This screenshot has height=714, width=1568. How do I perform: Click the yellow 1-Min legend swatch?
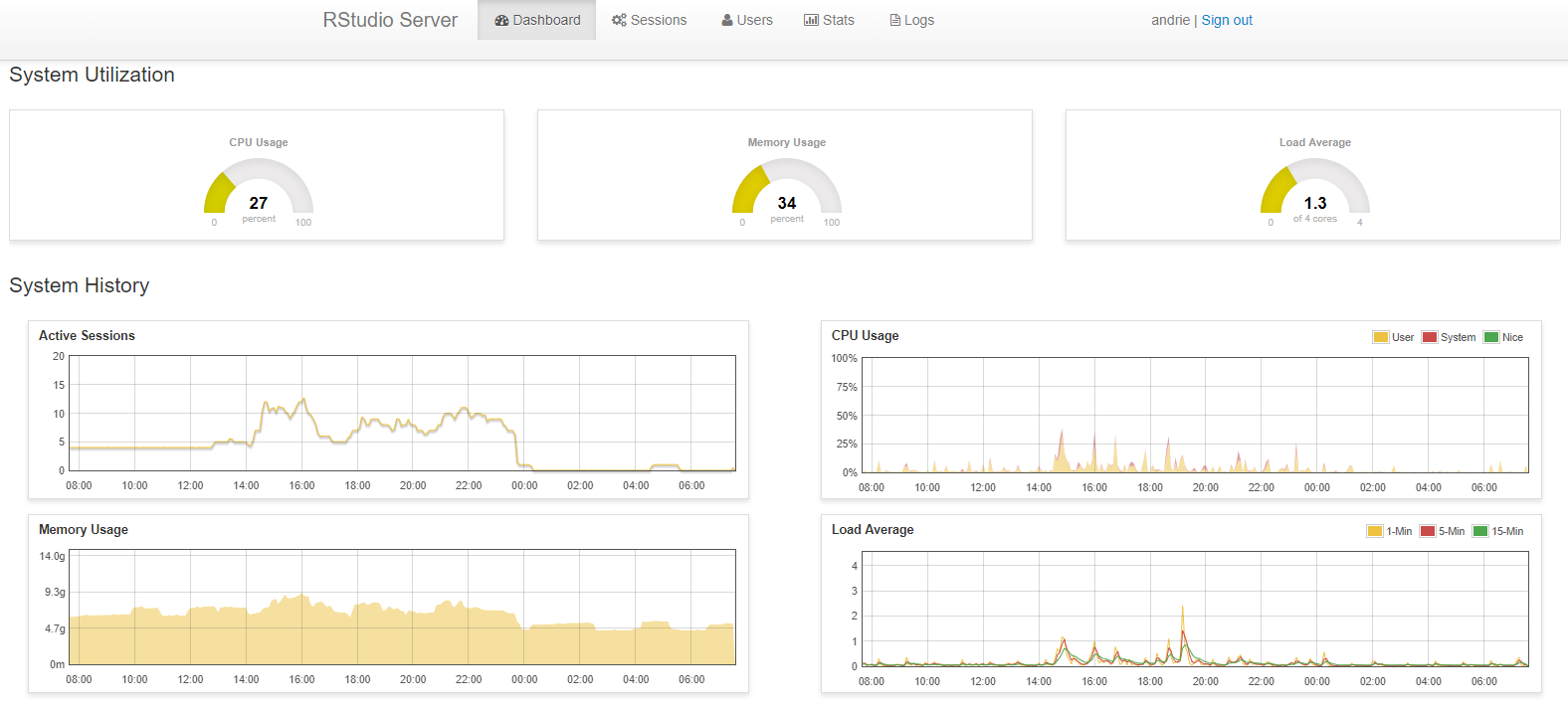point(1375,531)
